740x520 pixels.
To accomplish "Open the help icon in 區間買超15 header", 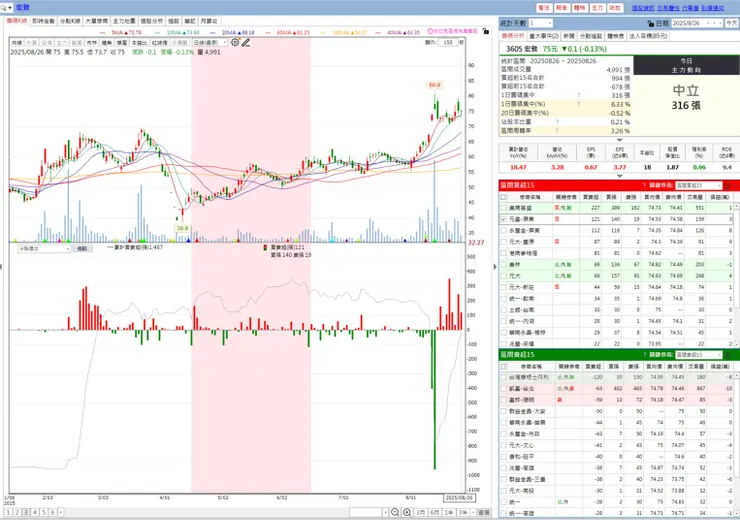I will (644, 185).
